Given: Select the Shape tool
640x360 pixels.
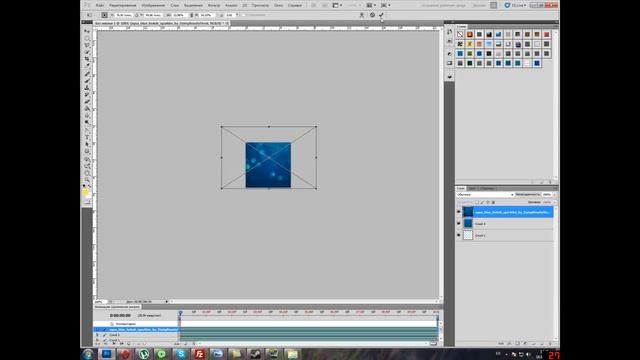Looking at the screenshot, I should [87, 151].
